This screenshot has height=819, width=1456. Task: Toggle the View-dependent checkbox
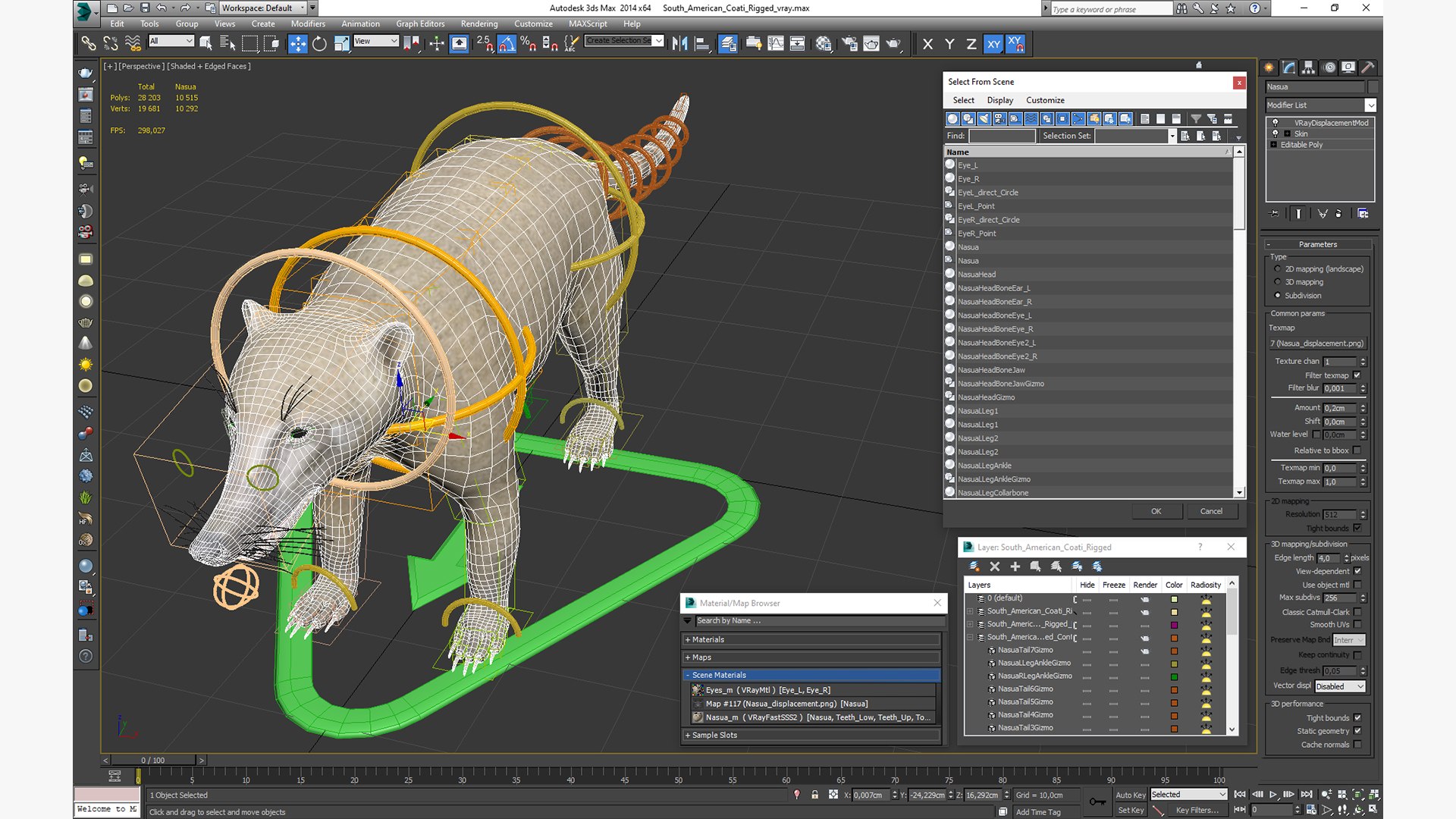pos(1357,571)
